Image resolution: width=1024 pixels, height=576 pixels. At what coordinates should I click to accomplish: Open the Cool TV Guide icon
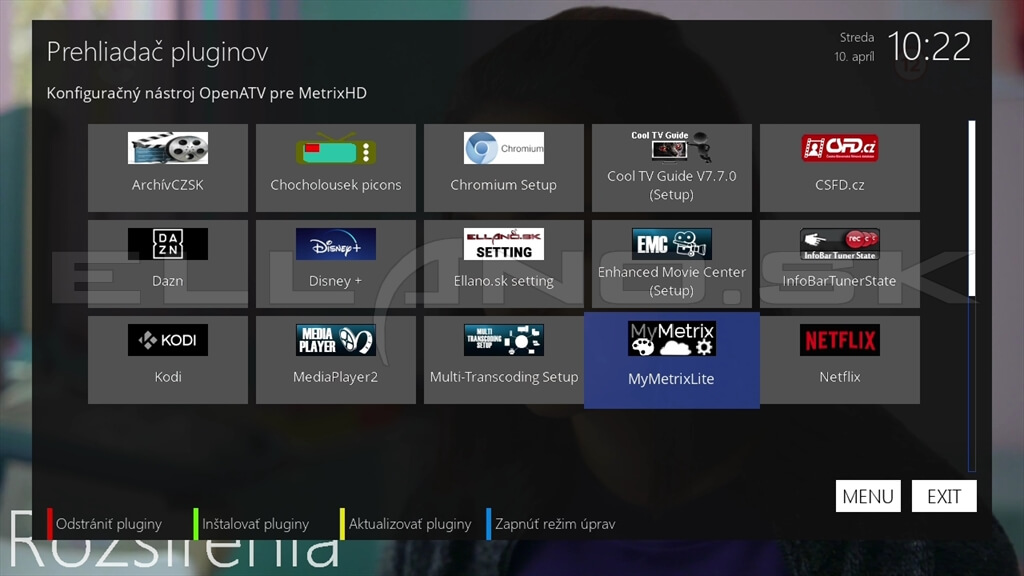[671, 146]
